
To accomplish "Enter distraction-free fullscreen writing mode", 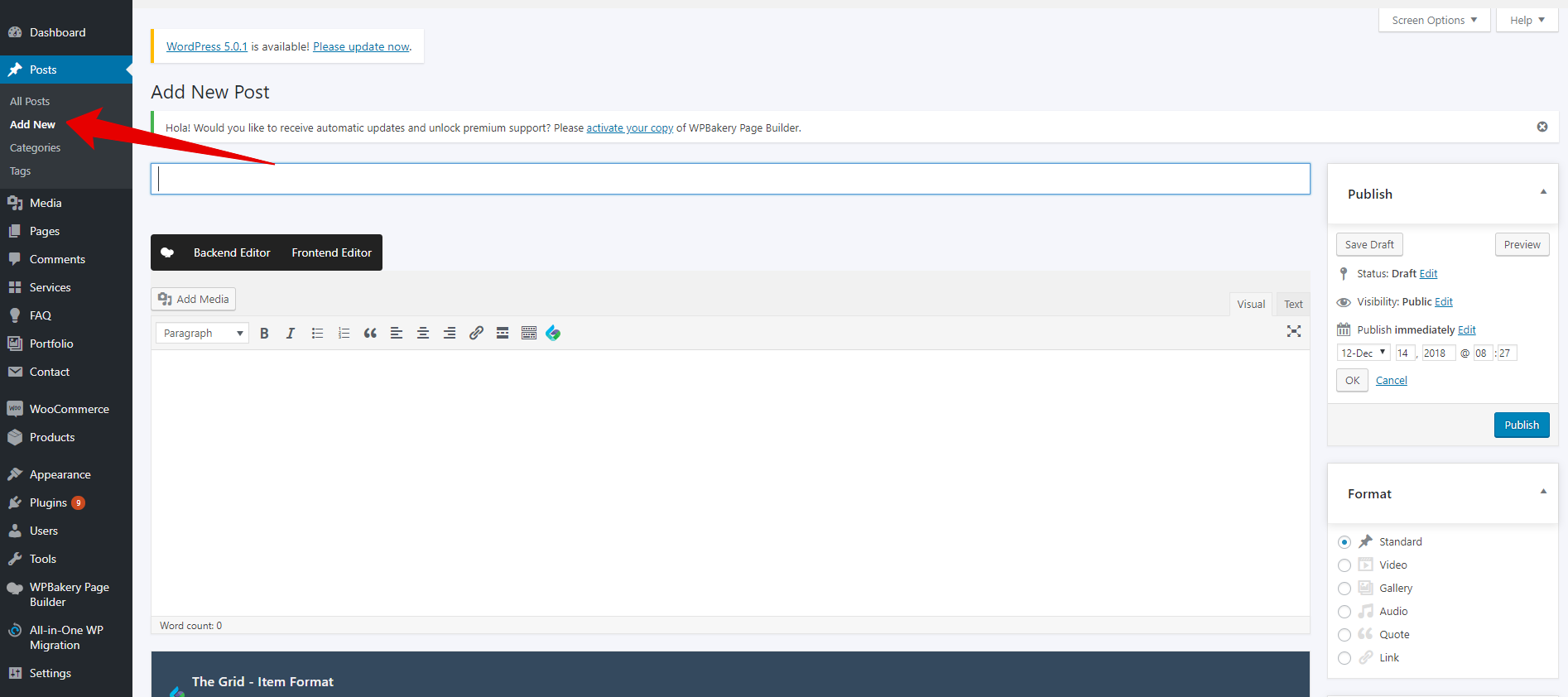I will 1294,331.
